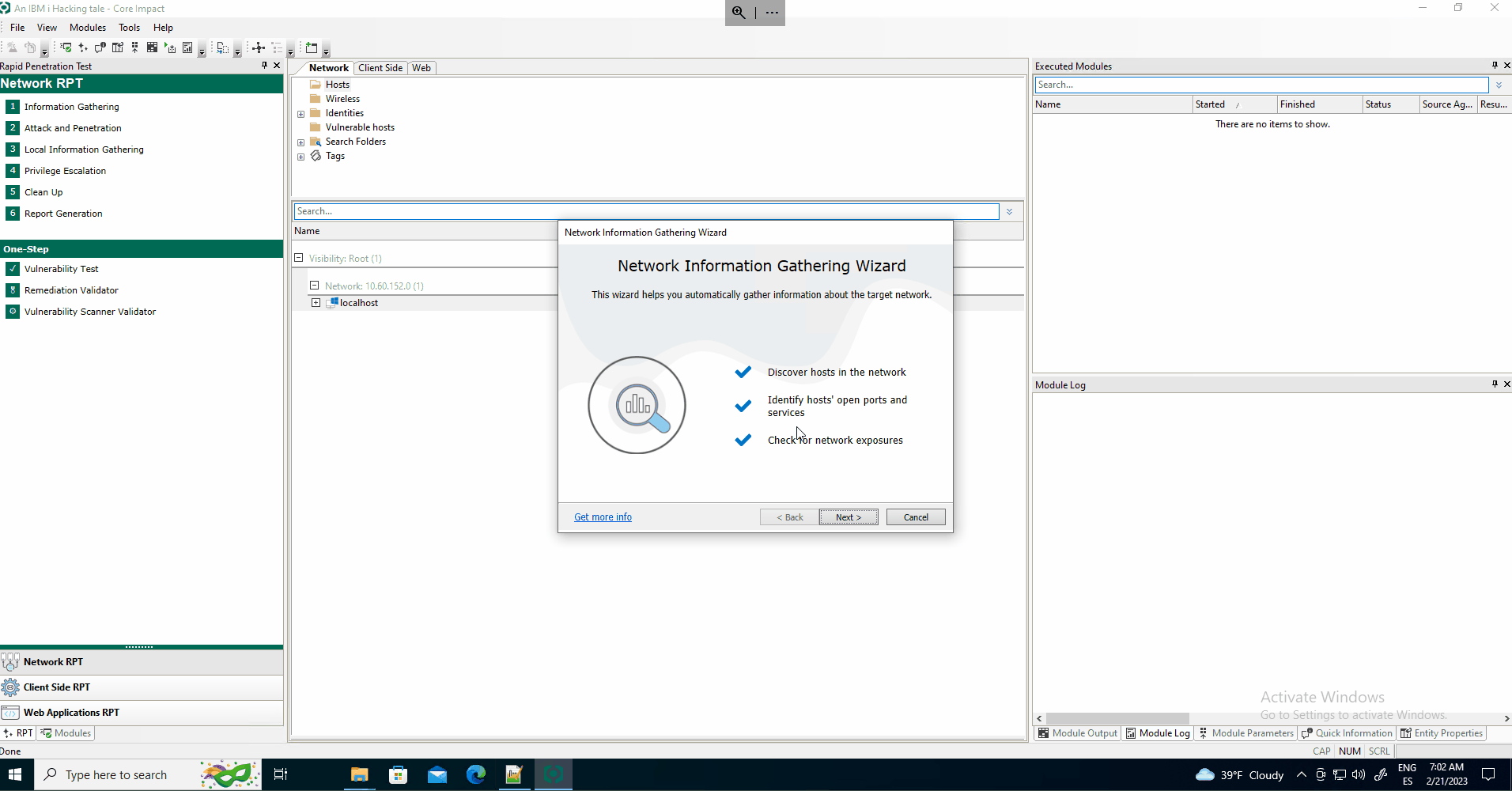
Task: Open the Modules menu
Action: click(x=88, y=28)
